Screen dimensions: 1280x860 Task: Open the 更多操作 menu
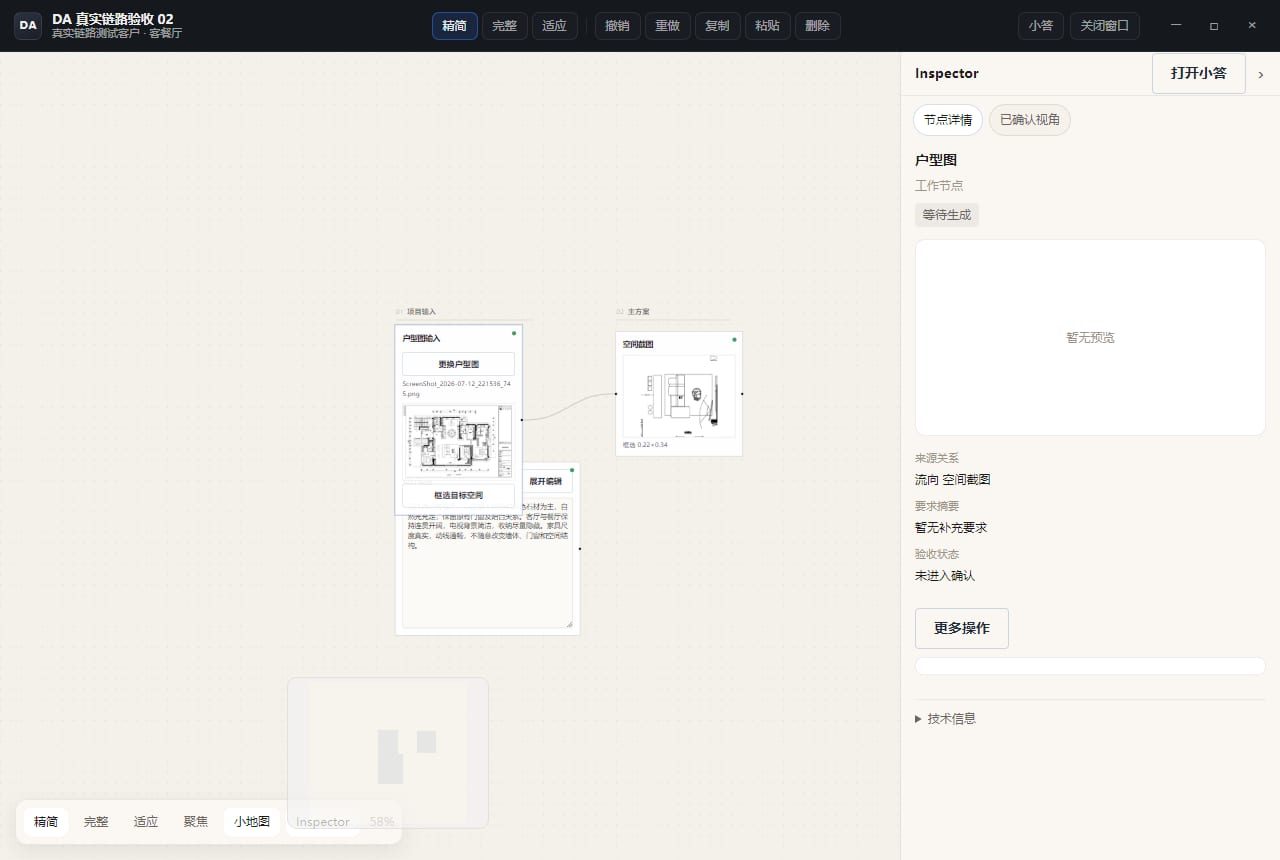962,628
